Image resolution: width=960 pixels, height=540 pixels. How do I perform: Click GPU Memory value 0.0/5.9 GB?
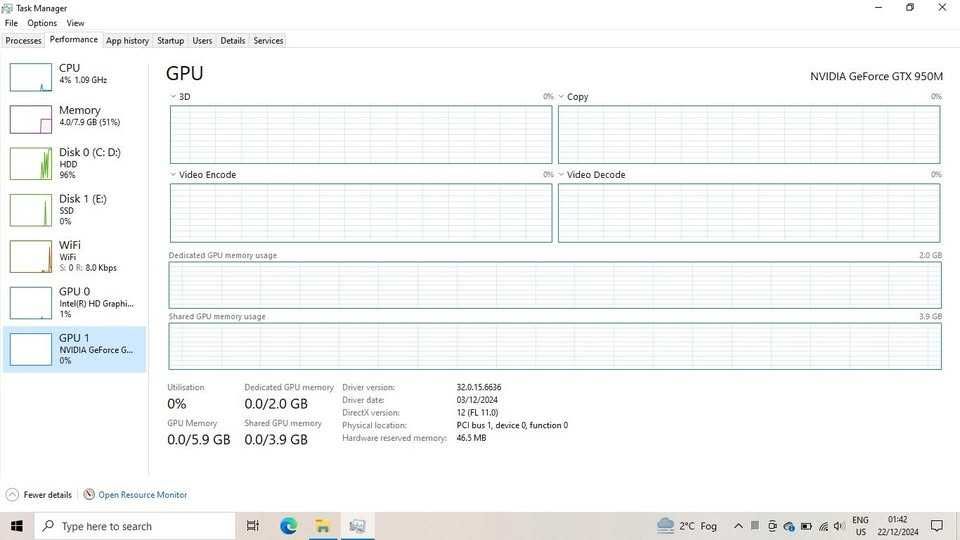[x=198, y=440]
